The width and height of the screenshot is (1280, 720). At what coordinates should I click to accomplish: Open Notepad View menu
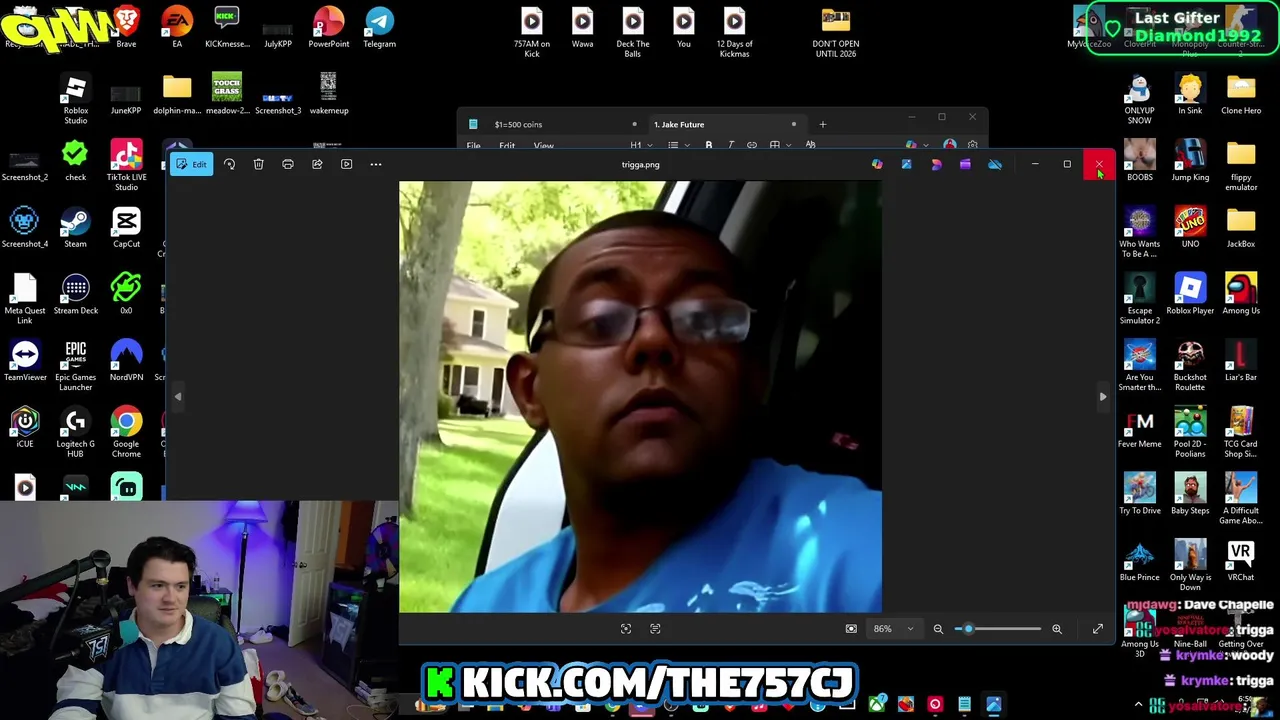click(x=543, y=146)
